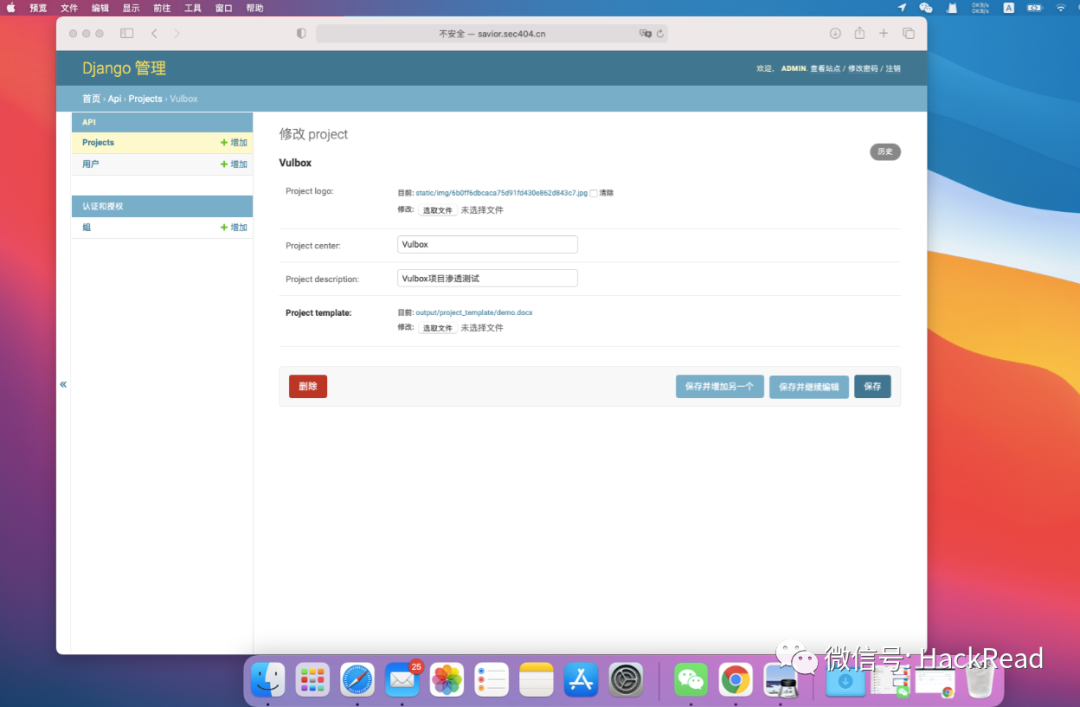This screenshot has height=707, width=1080.
Task: Click the Wi-Fi icon in the menu bar
Action: click(x=1061, y=8)
